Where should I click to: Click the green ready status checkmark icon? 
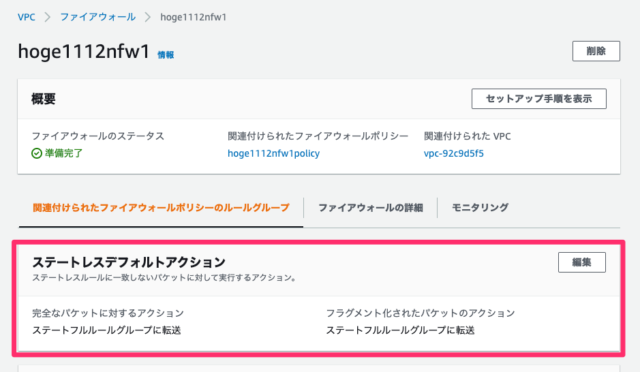coord(37,154)
